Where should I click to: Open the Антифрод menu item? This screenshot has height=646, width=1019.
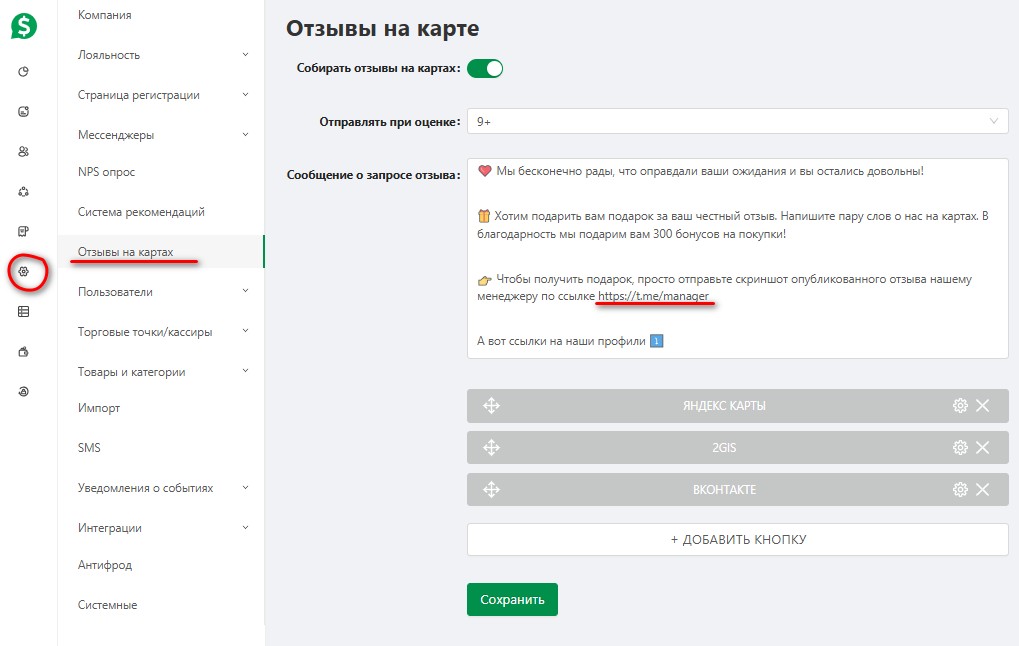pos(105,565)
